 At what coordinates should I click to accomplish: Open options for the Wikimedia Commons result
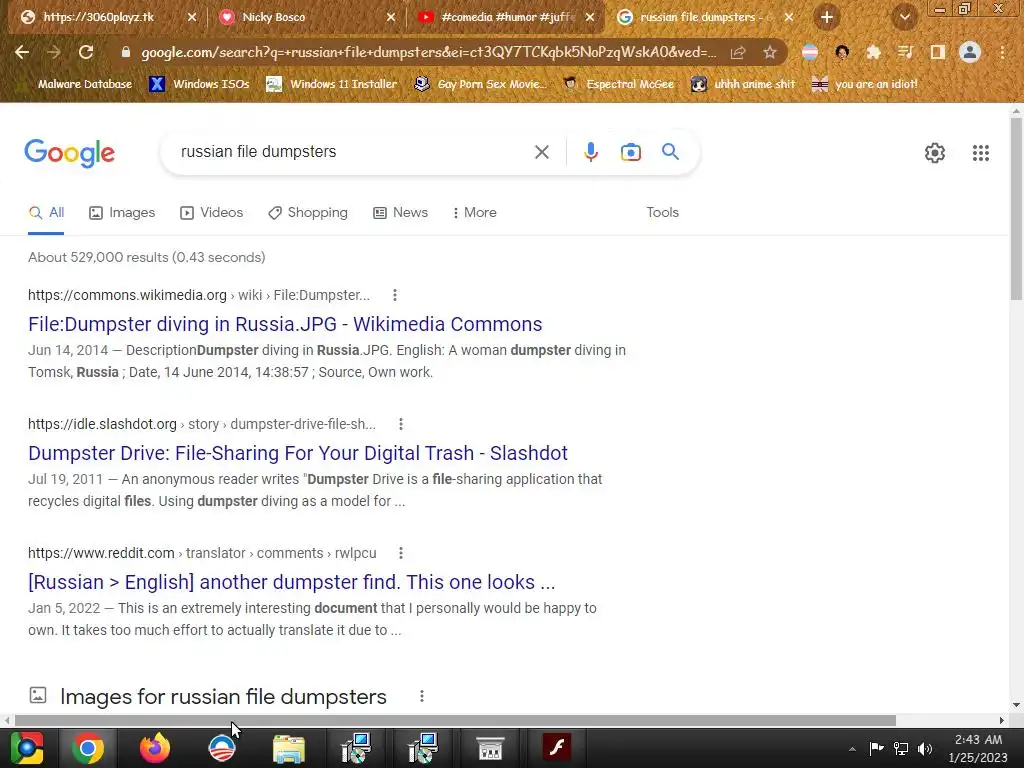click(x=394, y=295)
